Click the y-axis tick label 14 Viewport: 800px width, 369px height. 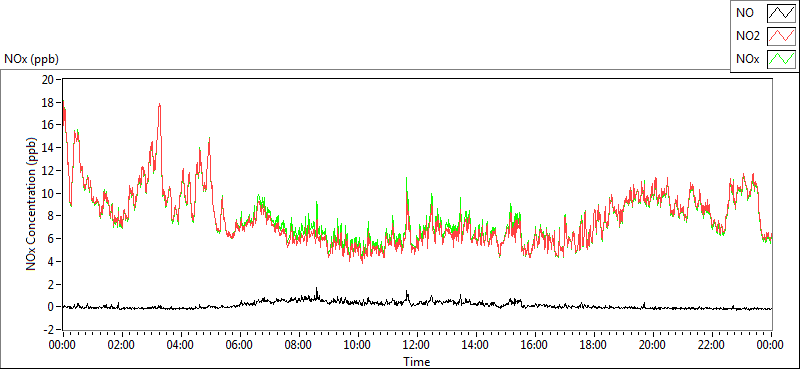pyautogui.click(x=48, y=148)
